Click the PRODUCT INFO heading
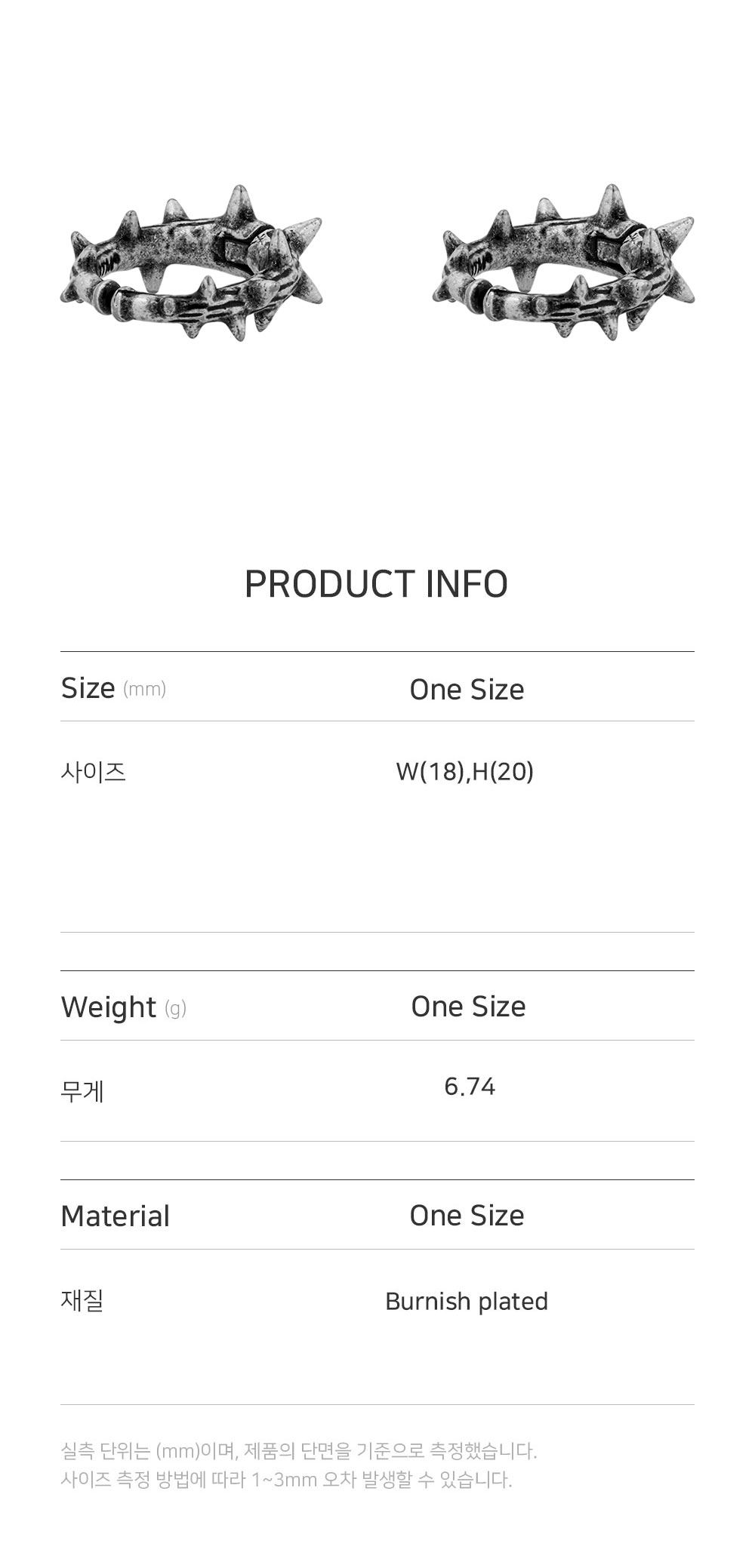Viewport: 755px width, 1568px height. (376, 584)
